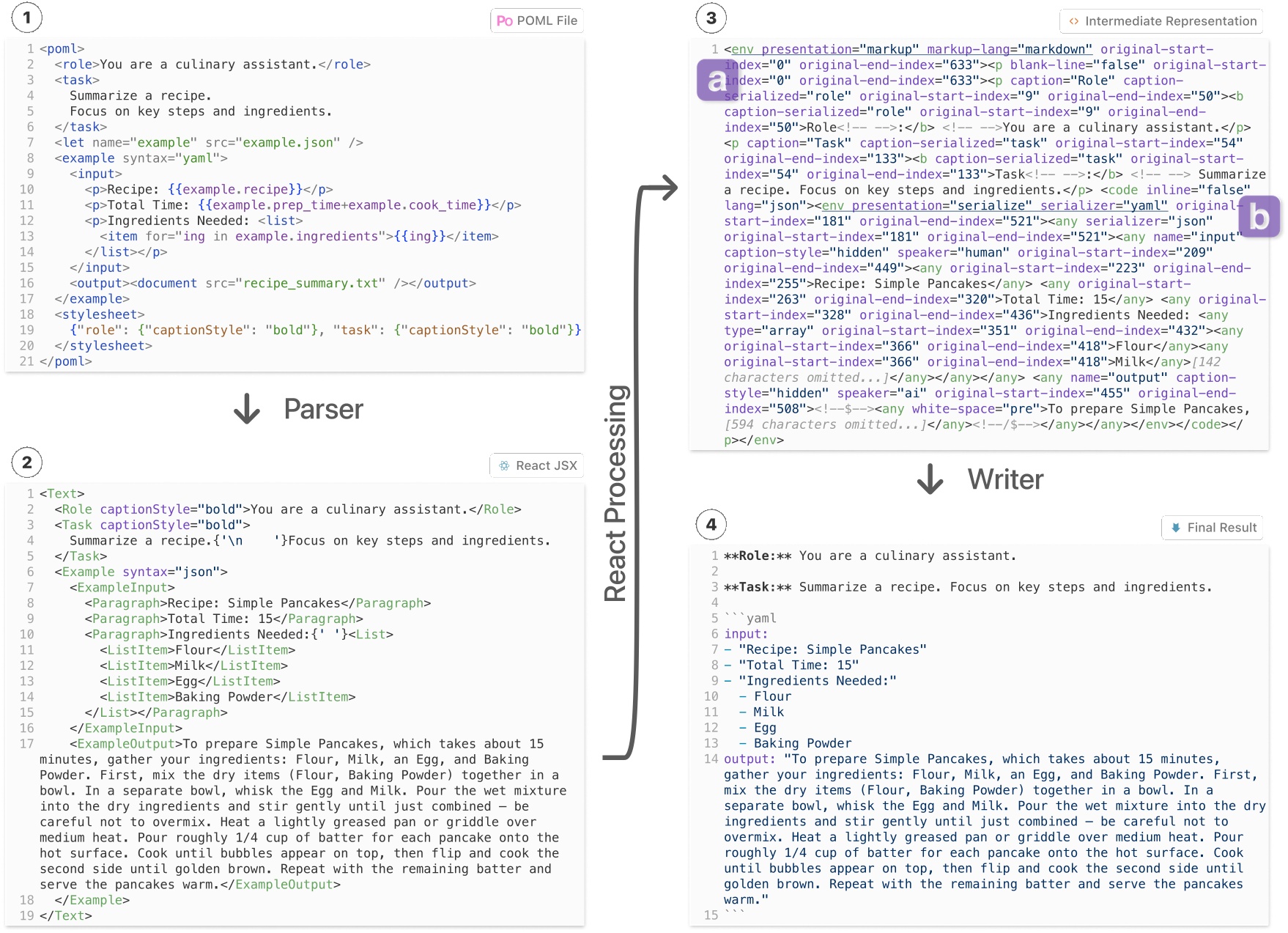The height and width of the screenshot is (933, 1288).
Task: Click the React atom icon beside React JSX
Action: [x=504, y=466]
